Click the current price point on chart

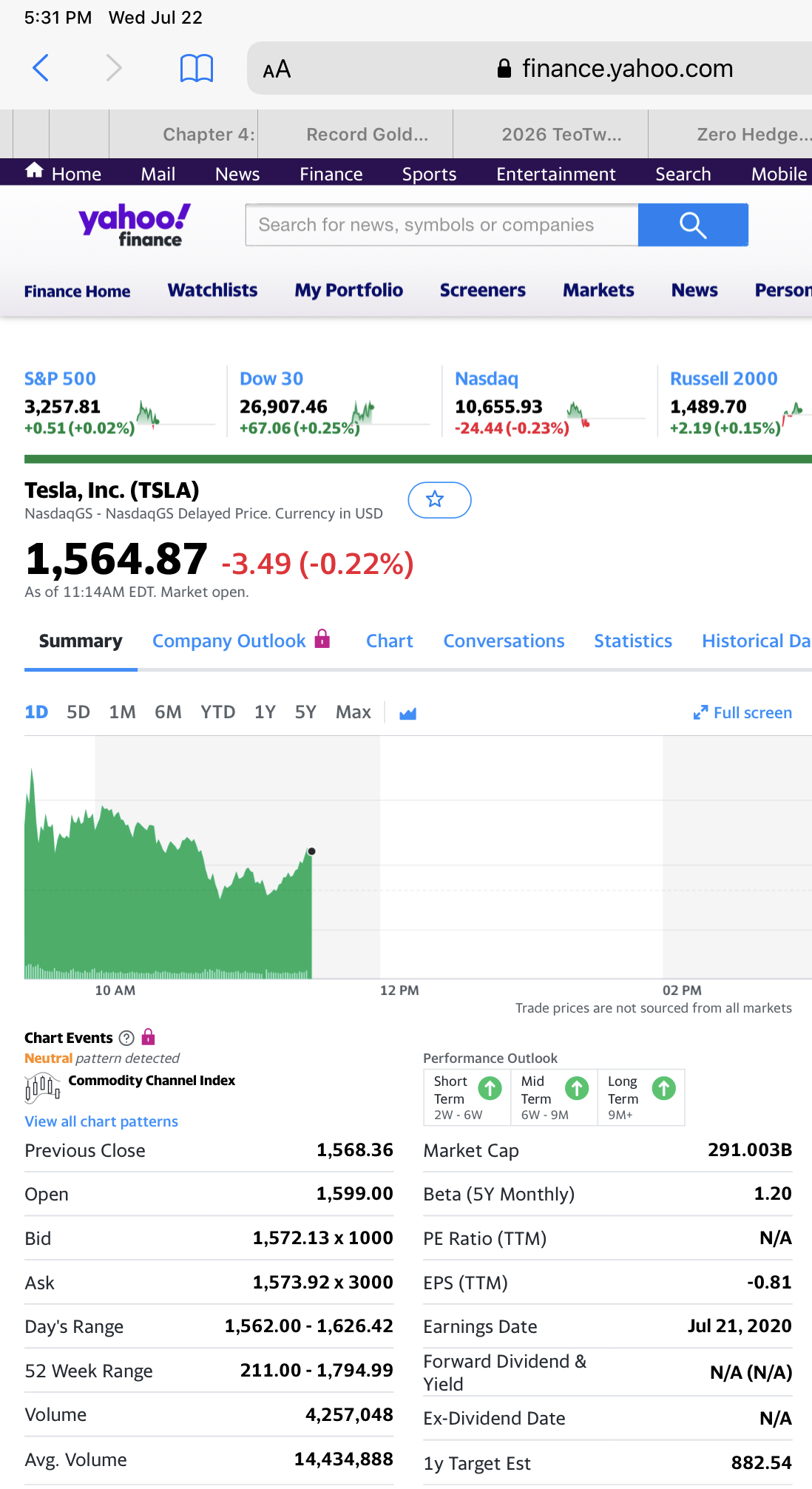coord(311,851)
